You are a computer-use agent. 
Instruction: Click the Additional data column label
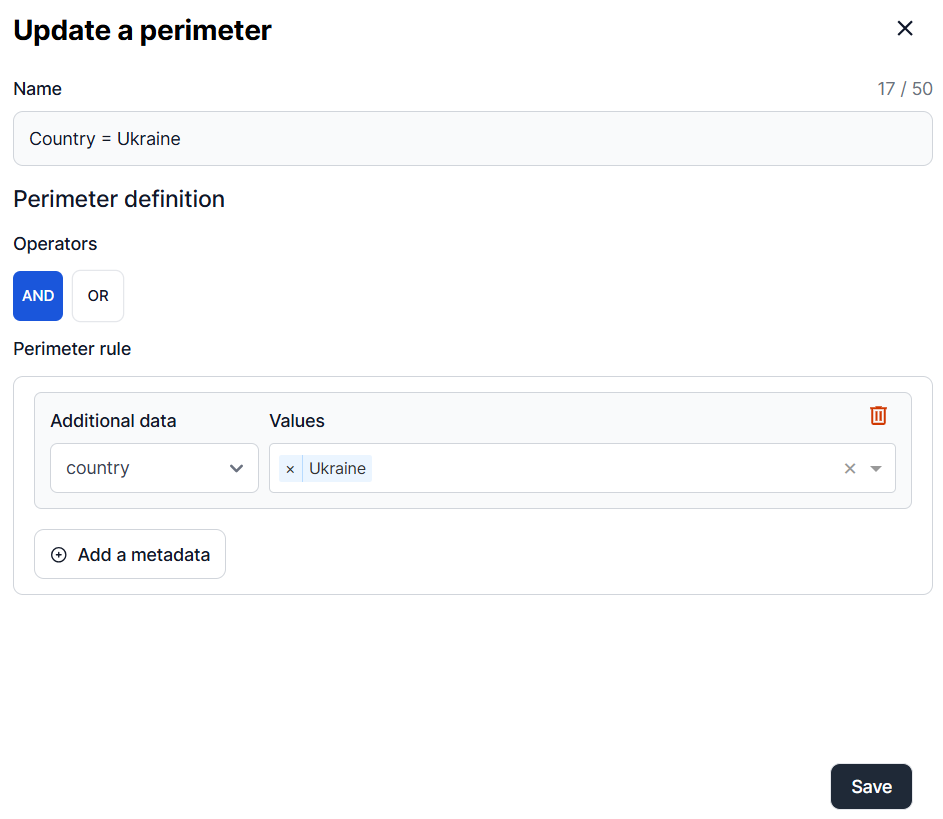113,421
